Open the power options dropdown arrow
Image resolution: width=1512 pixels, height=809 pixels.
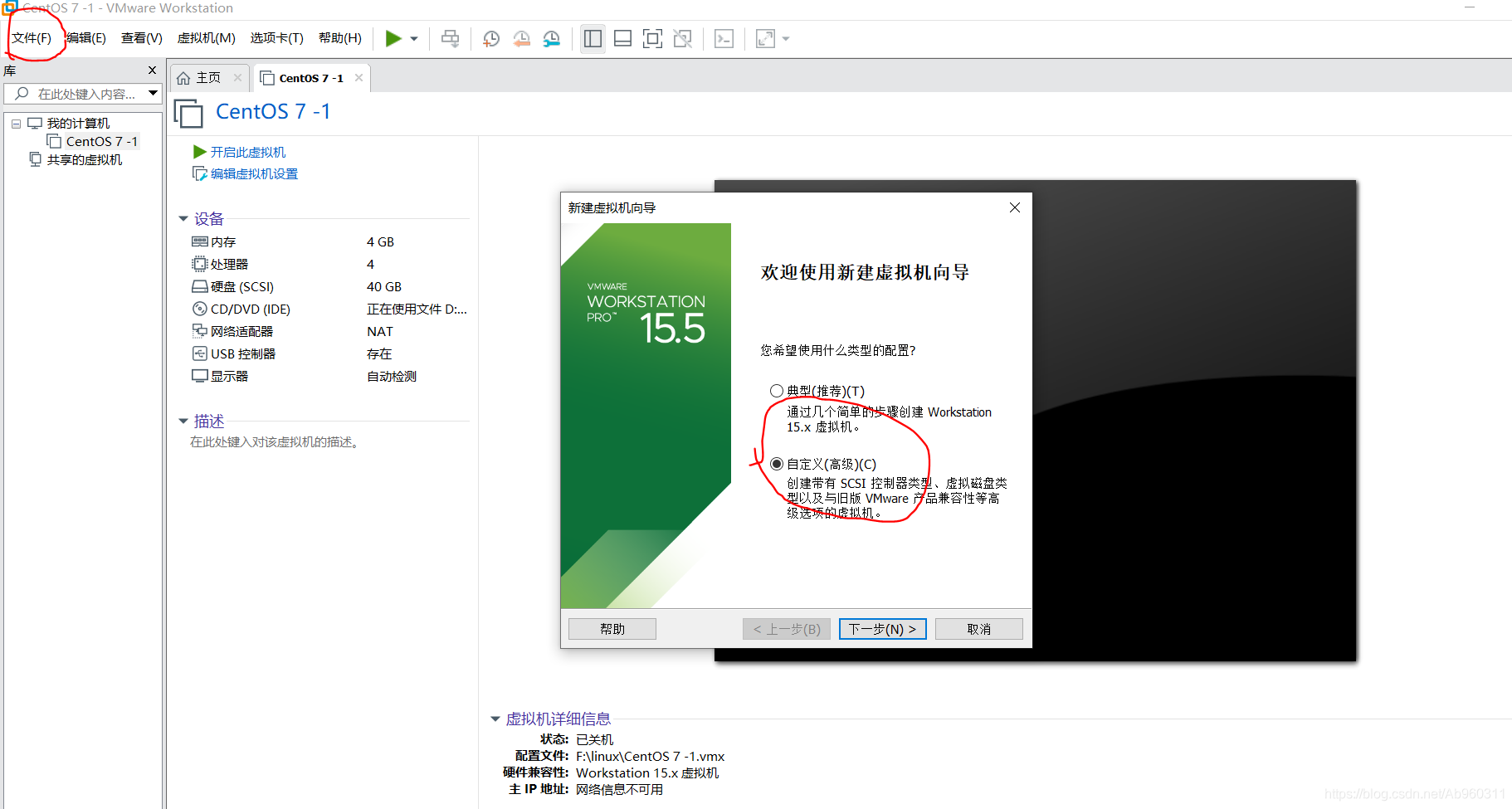(x=414, y=39)
